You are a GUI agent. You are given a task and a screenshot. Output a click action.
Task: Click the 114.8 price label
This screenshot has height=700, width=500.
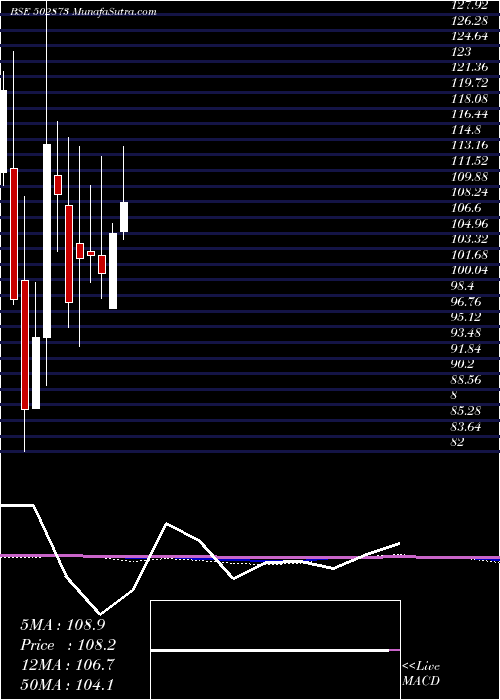pyautogui.click(x=466, y=129)
